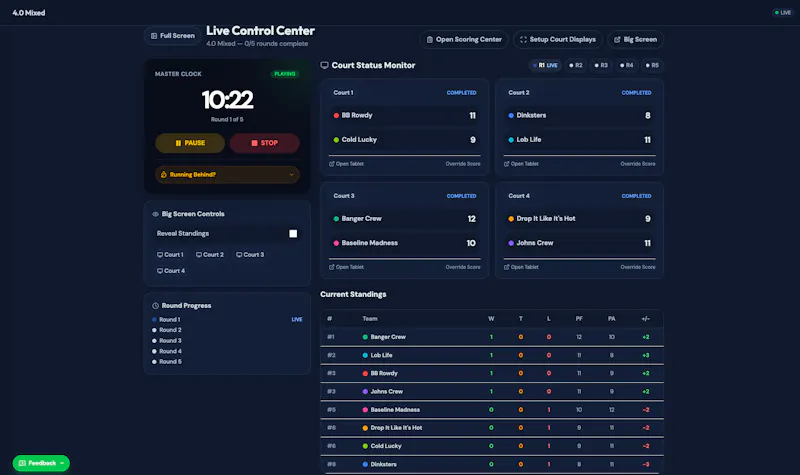
Task: Open Setup Court Displays
Action: click(558, 39)
